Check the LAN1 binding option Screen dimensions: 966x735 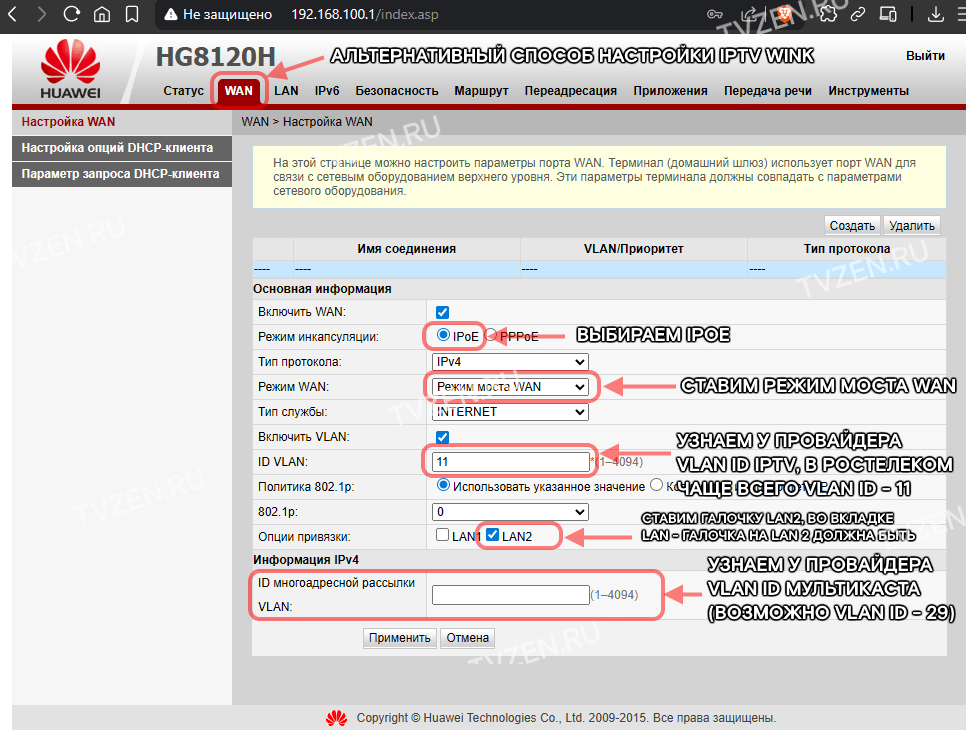(x=442, y=535)
